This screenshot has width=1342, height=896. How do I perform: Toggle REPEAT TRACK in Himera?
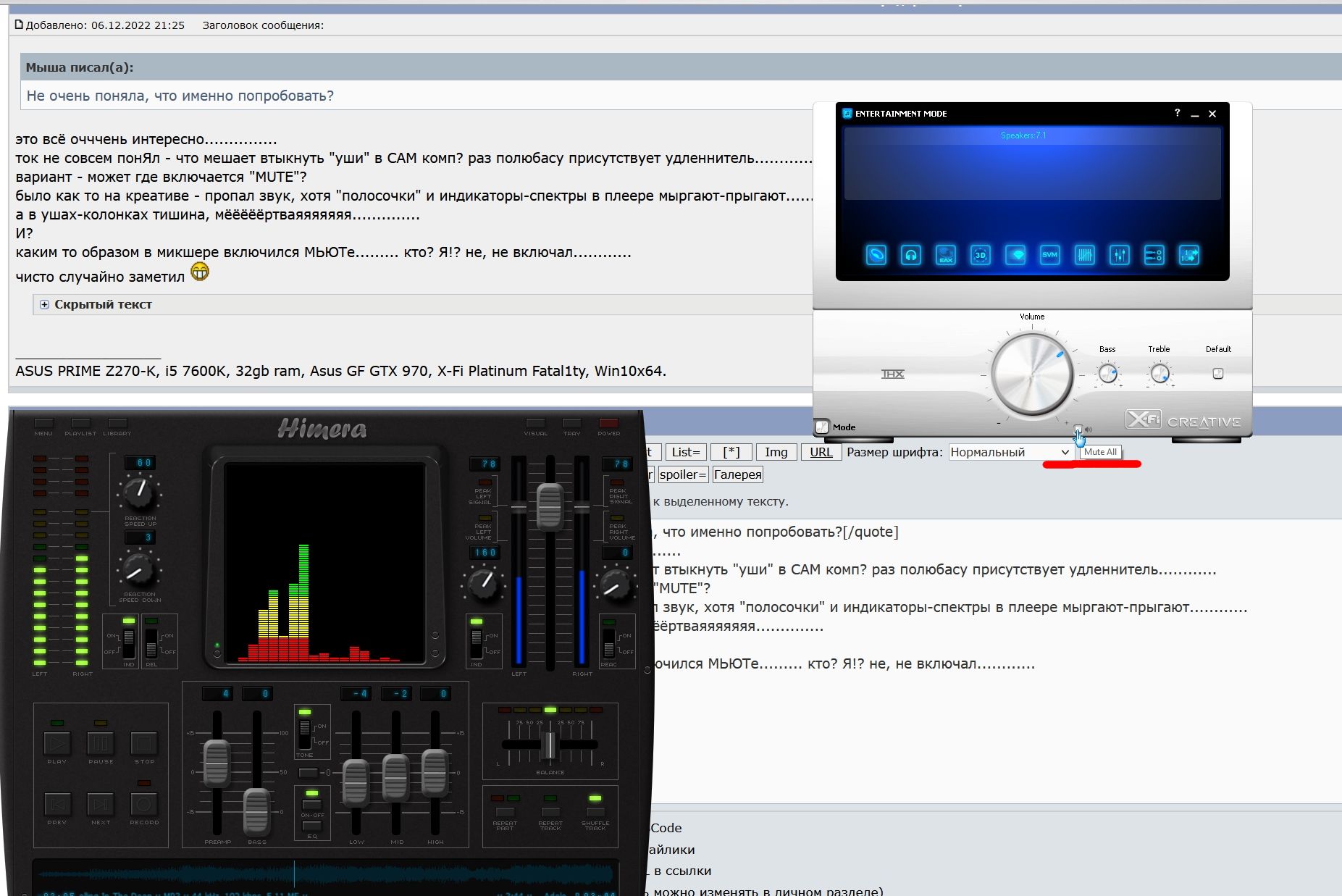[x=550, y=812]
